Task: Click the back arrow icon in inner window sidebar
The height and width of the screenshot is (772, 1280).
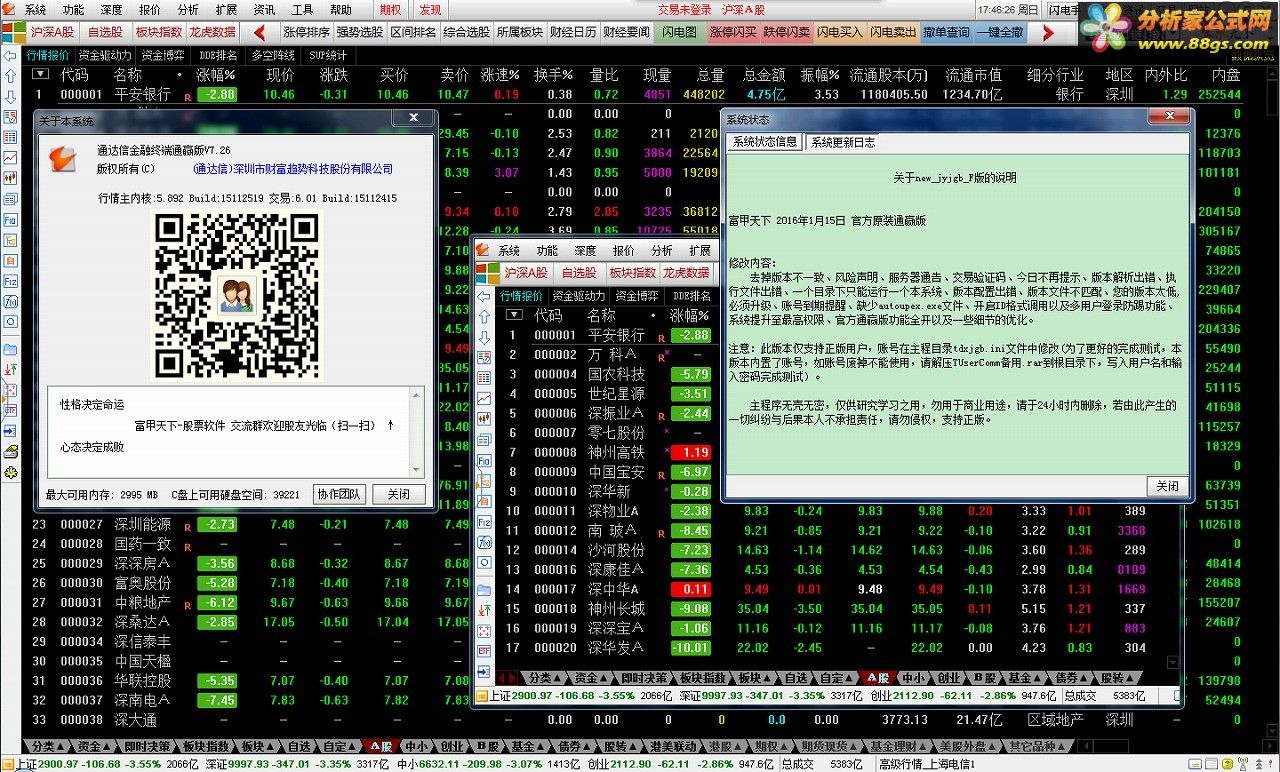Action: click(x=484, y=297)
